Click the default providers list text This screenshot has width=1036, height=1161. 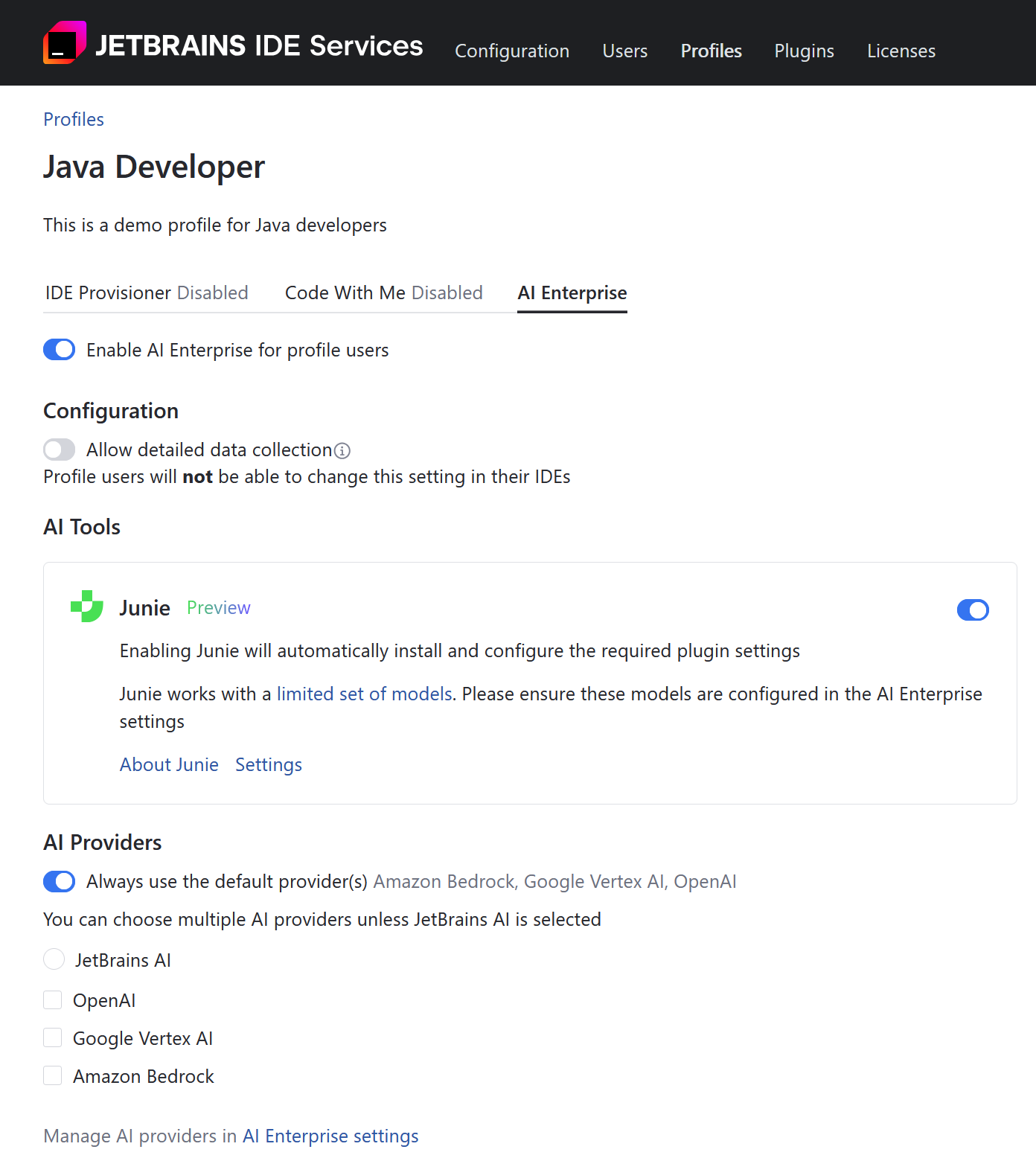(555, 881)
